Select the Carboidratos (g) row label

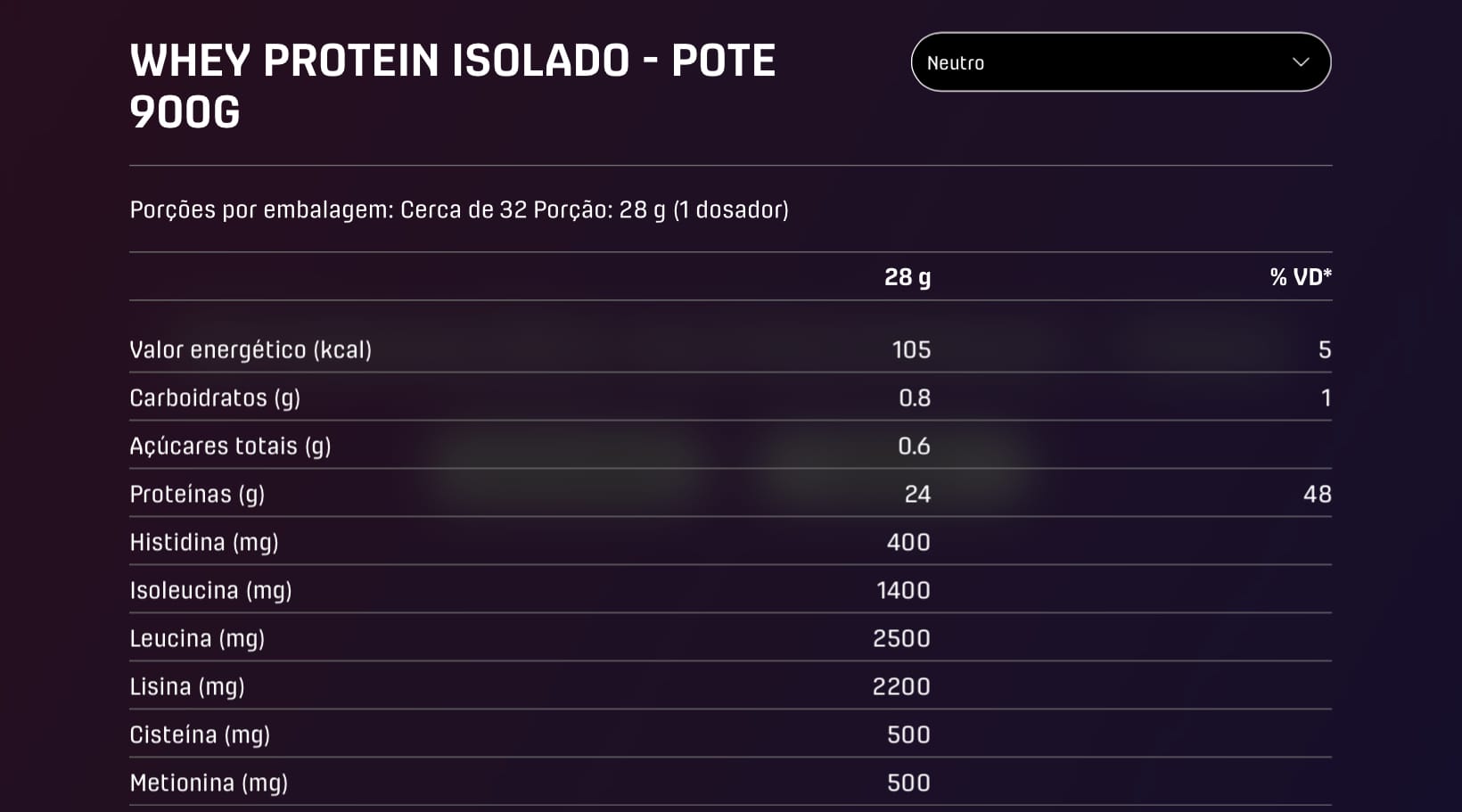[215, 398]
